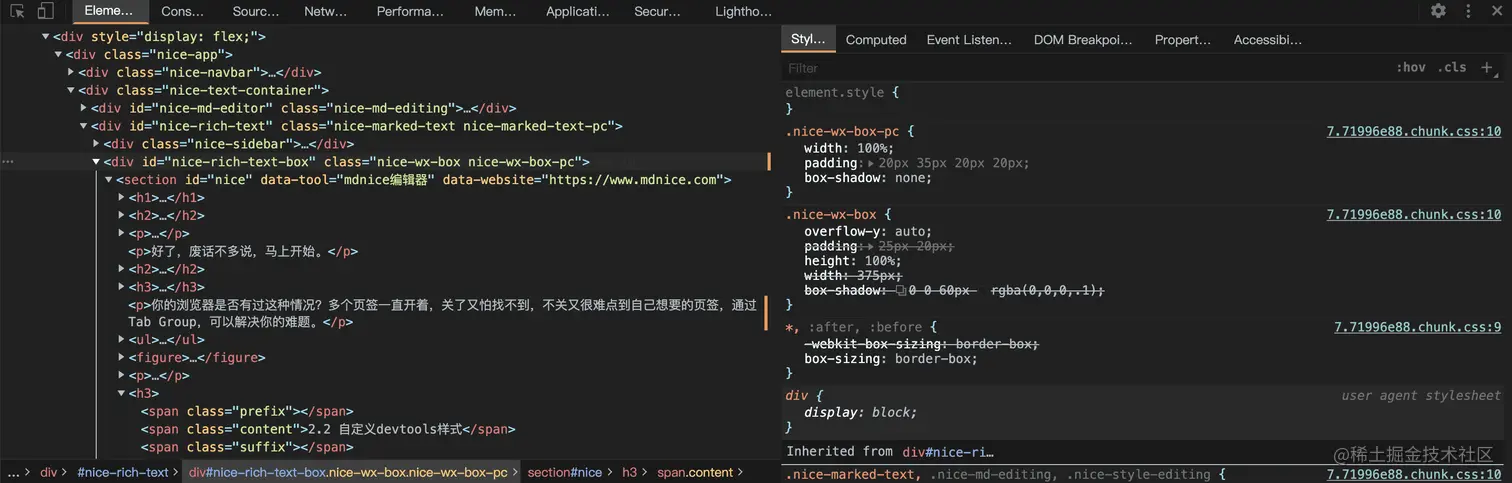1512x483 pixels.
Task: Select breadcrumb #nice-rich-text
Action: click(x=123, y=472)
